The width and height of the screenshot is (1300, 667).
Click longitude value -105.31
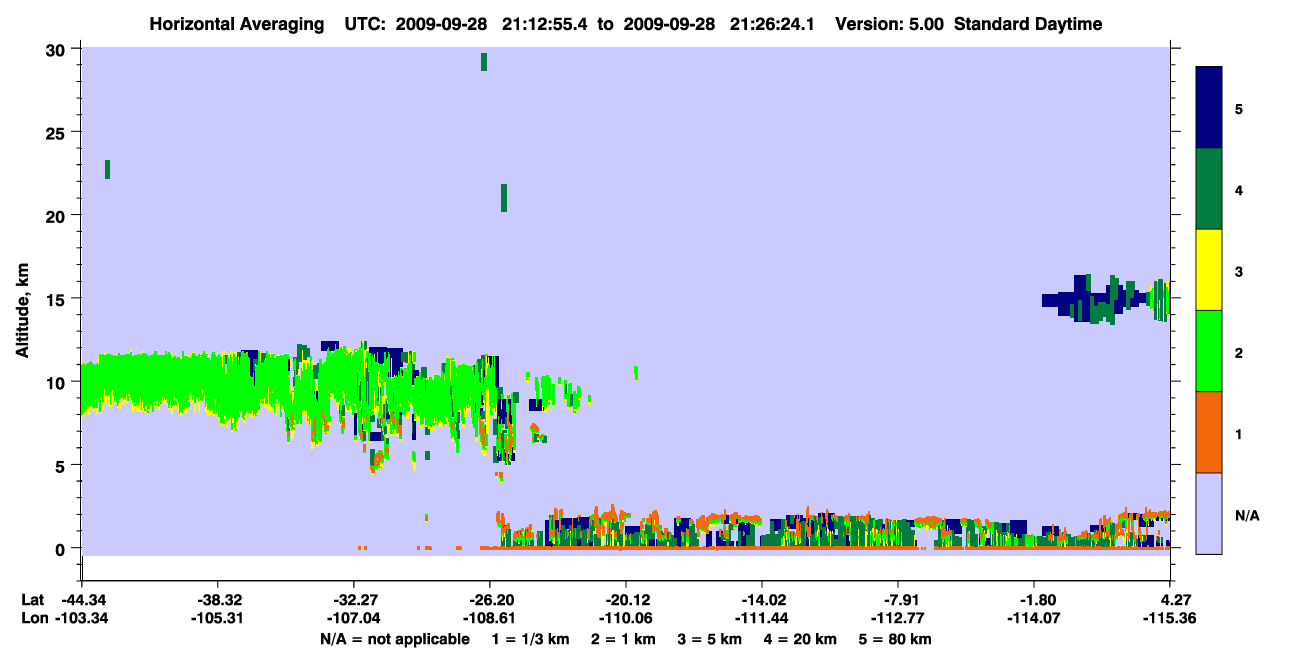217,618
